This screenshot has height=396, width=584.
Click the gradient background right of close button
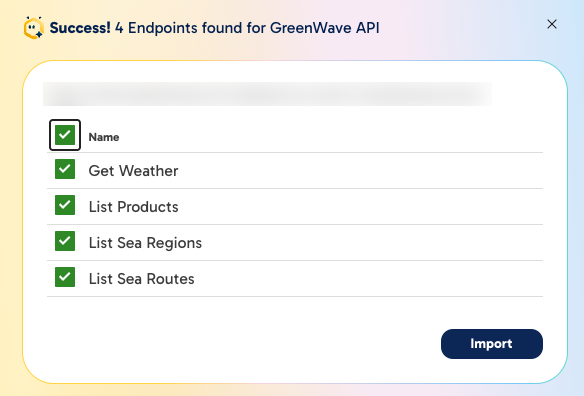(x=572, y=24)
